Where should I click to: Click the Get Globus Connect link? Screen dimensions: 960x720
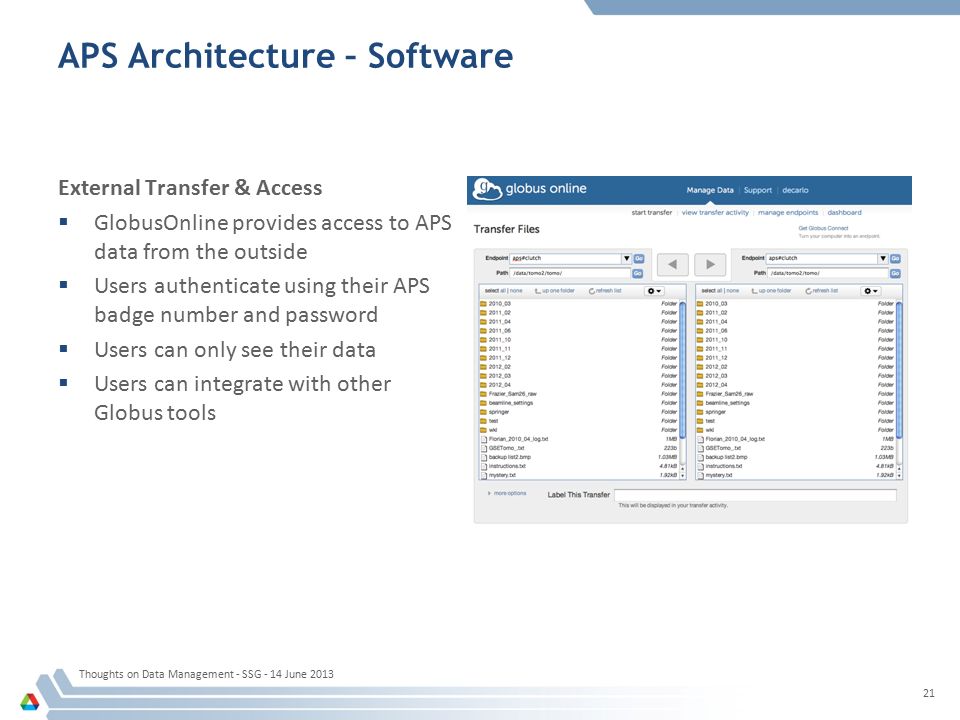(x=823, y=228)
